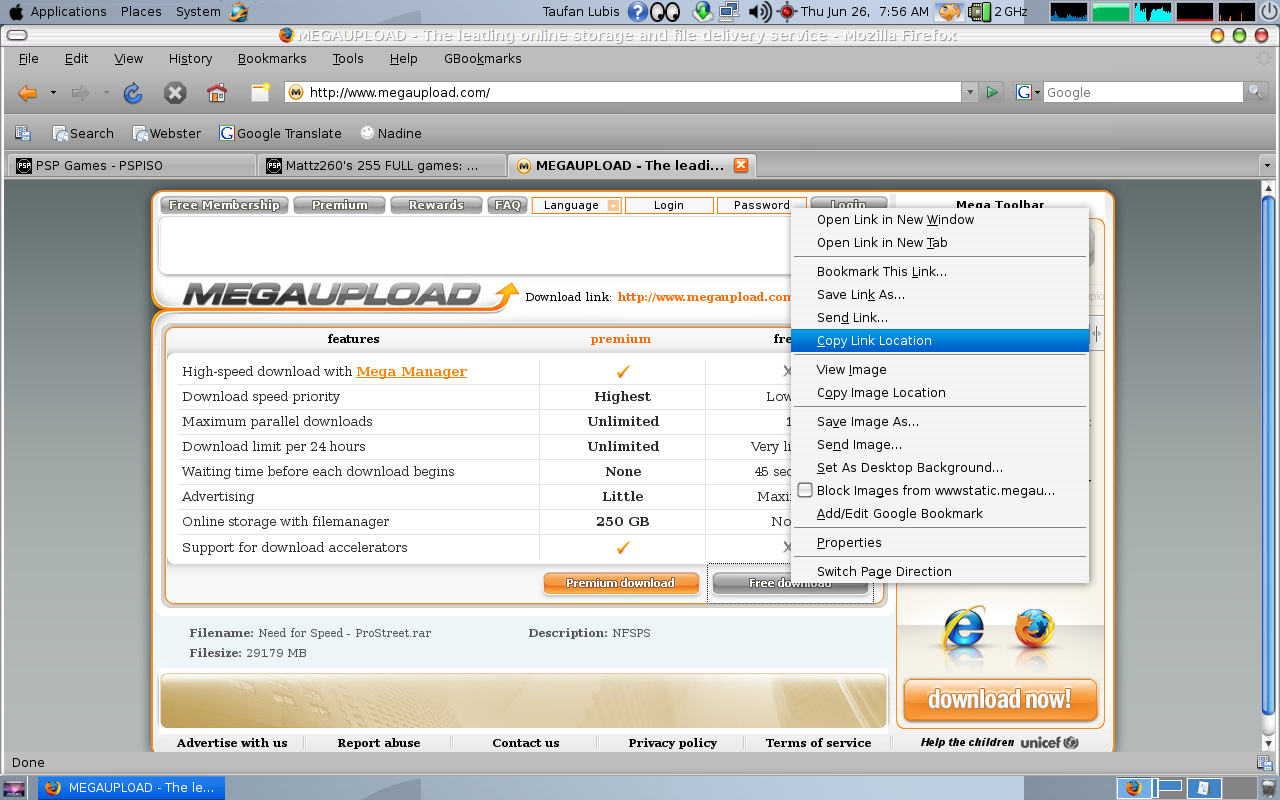Follow the Mega Manager link
Viewport: 1280px width, 800px height.
point(411,371)
